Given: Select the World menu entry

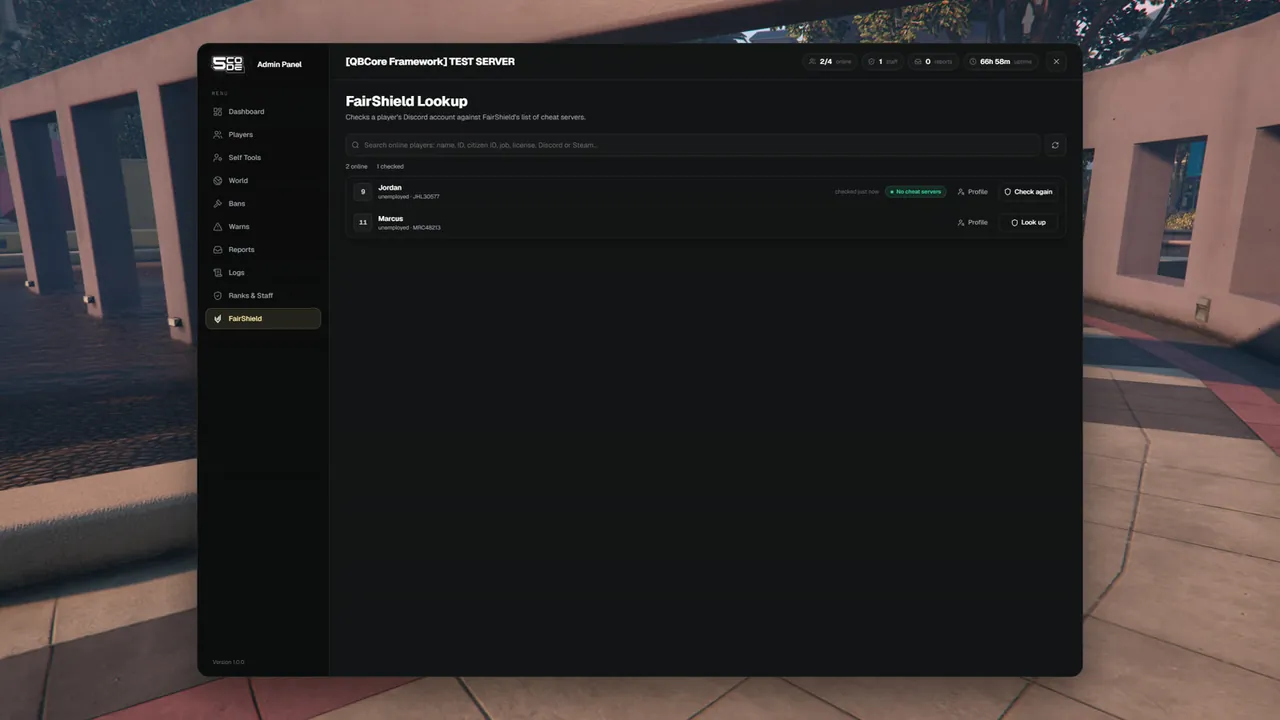Looking at the screenshot, I should pyautogui.click(x=262, y=181).
